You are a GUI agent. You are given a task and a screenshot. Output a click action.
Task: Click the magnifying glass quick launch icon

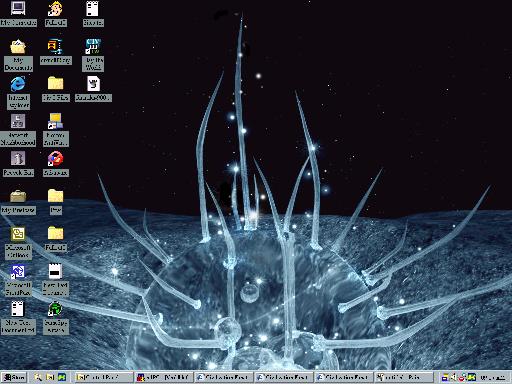point(38,377)
